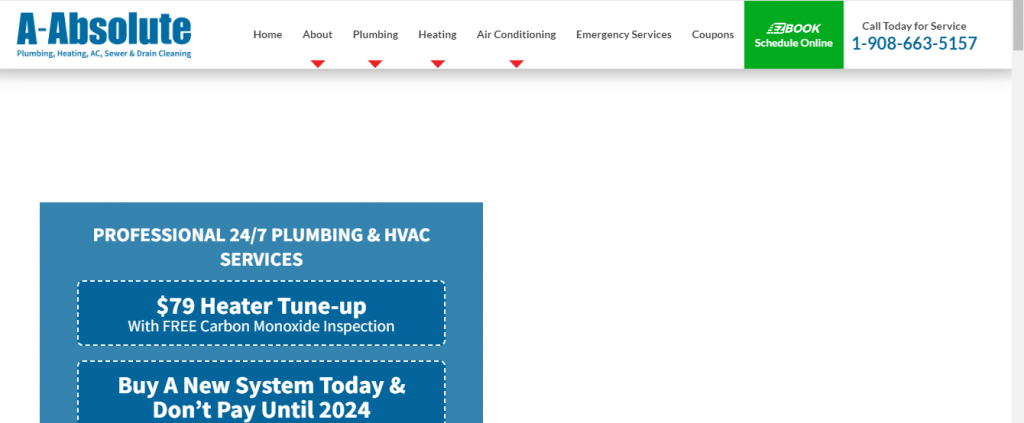Expand the red arrow under About

click(x=317, y=64)
